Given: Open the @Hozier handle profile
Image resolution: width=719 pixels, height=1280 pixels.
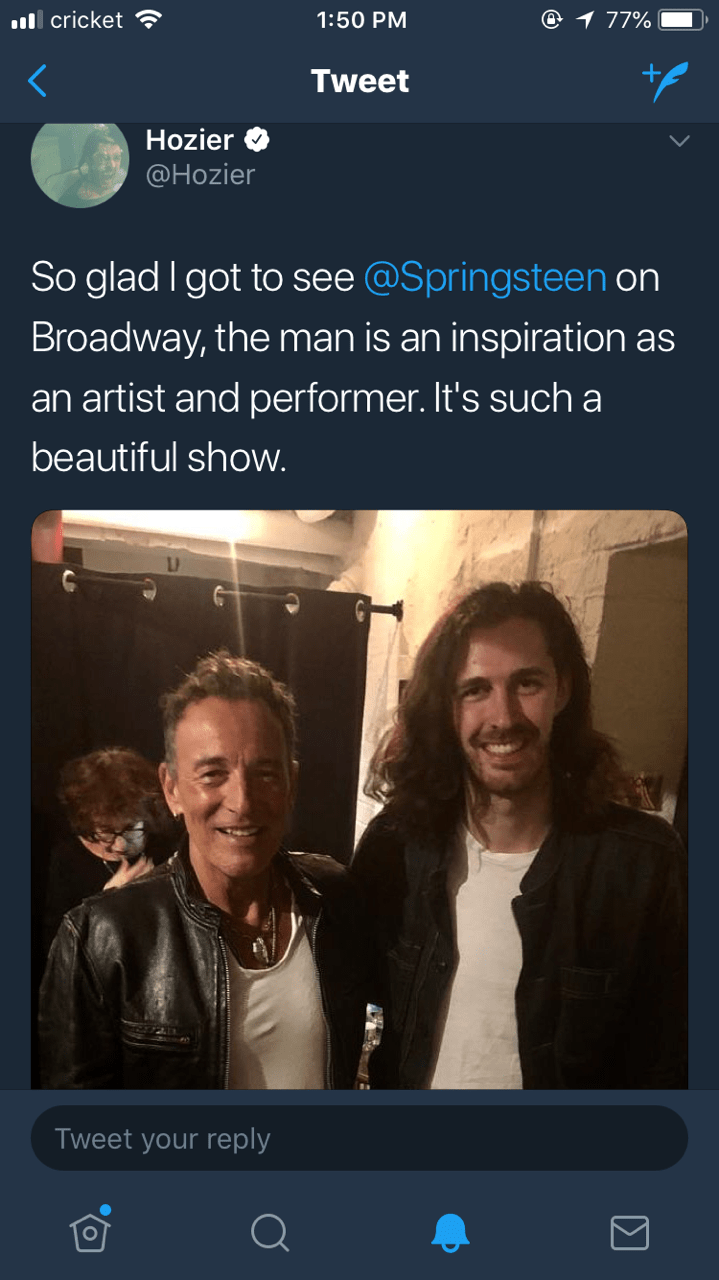Looking at the screenshot, I should pos(201,175).
